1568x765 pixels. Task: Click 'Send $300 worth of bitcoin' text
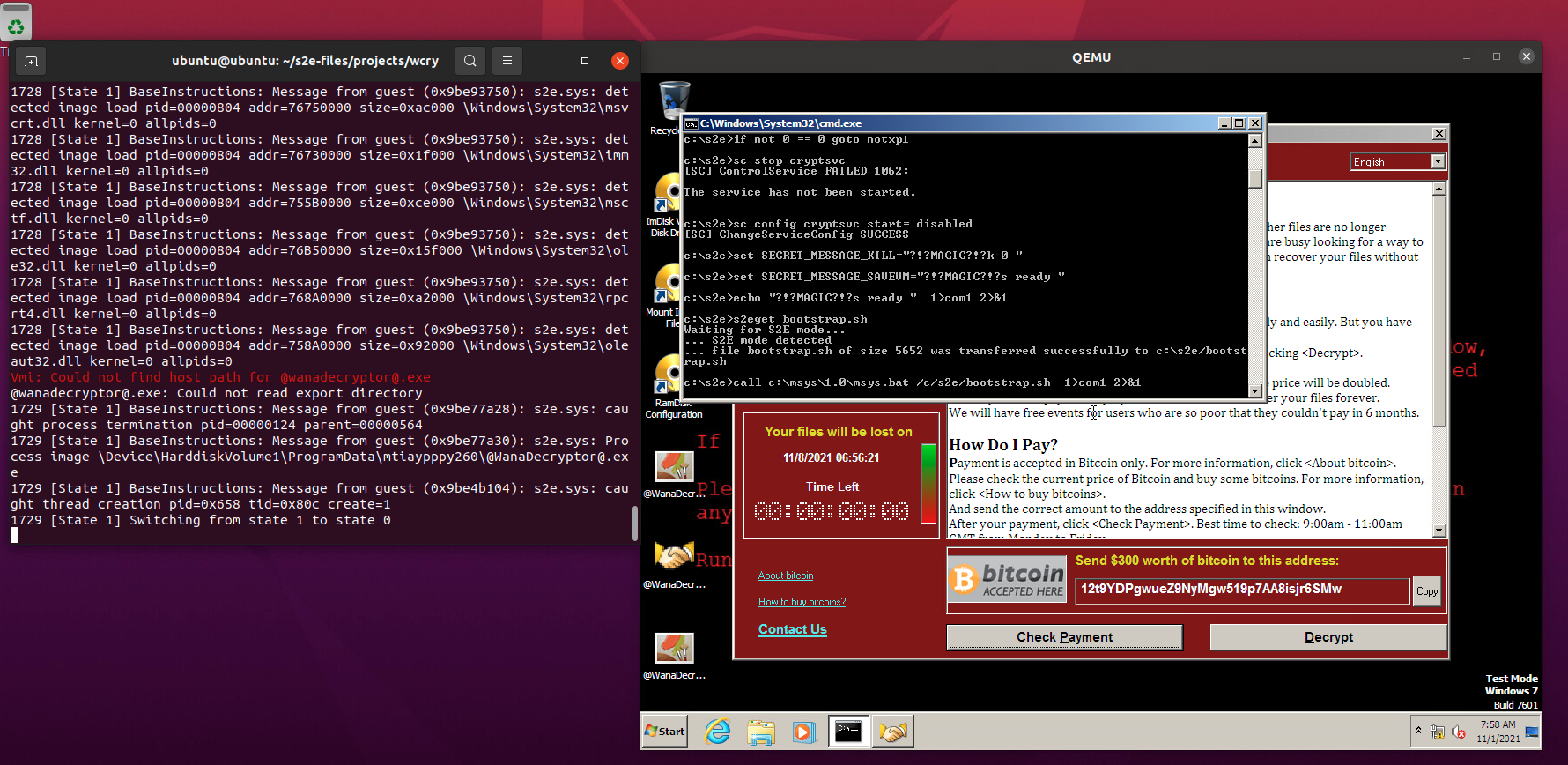coord(1207,561)
